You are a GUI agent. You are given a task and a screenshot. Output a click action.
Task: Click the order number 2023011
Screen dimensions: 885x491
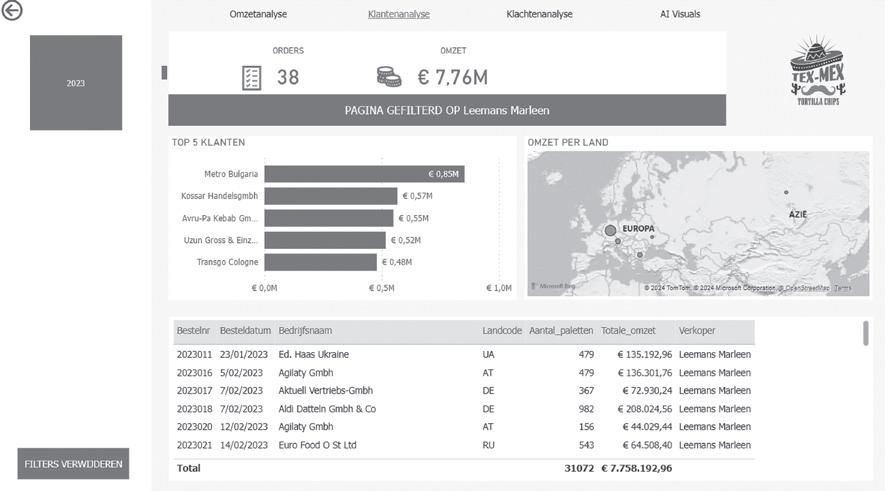194,354
